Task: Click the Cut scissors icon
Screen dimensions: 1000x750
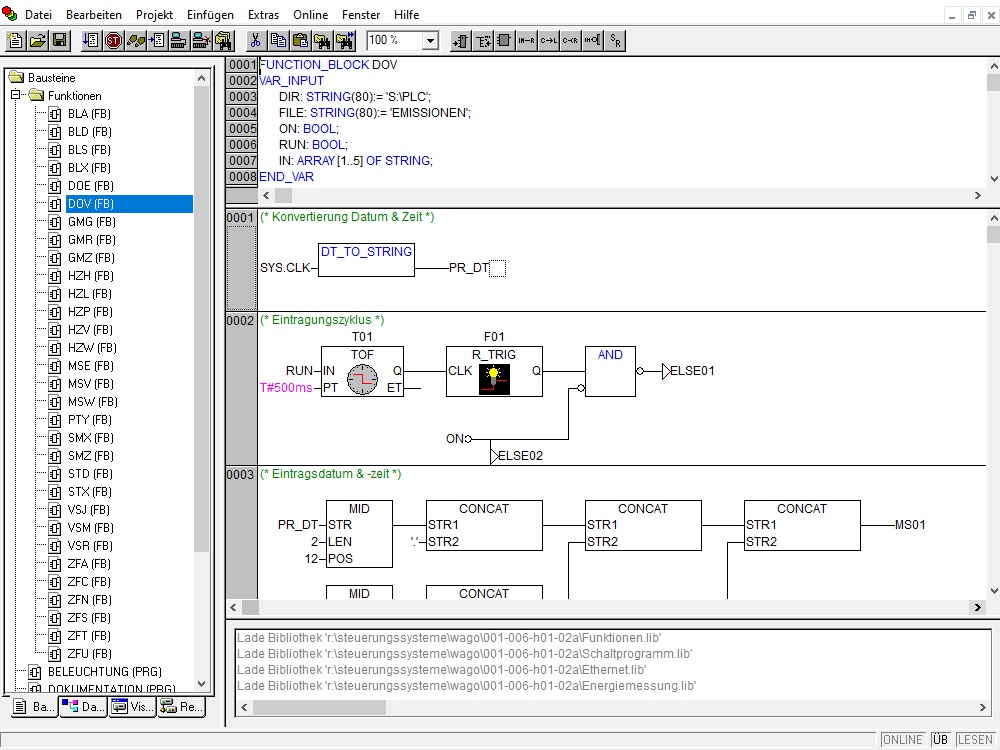Action: click(x=255, y=40)
